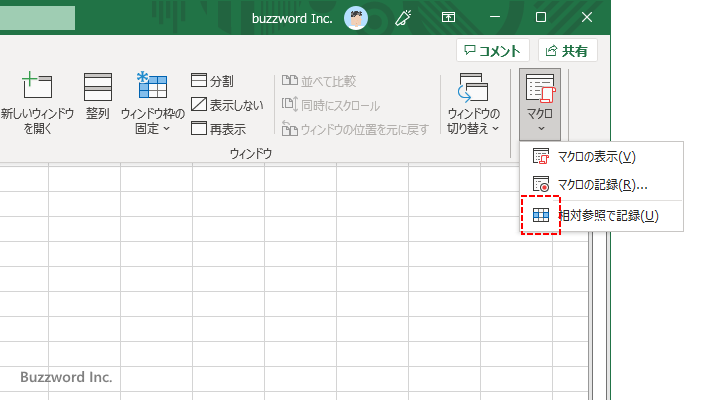The image size is (728, 400).
Task: Click the View Side by Side (並べて比較) option
Action: pyautogui.click(x=320, y=81)
